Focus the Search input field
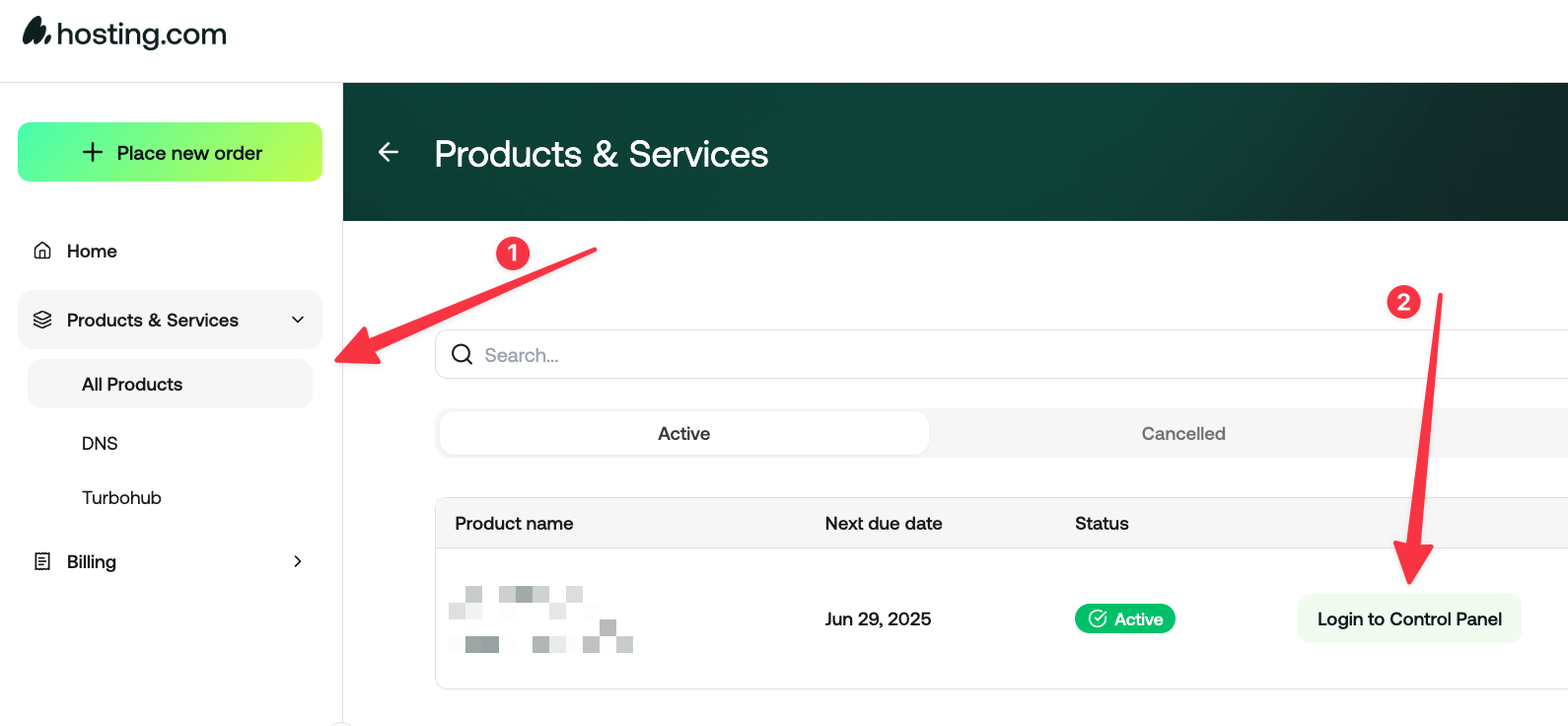 click(x=1001, y=354)
